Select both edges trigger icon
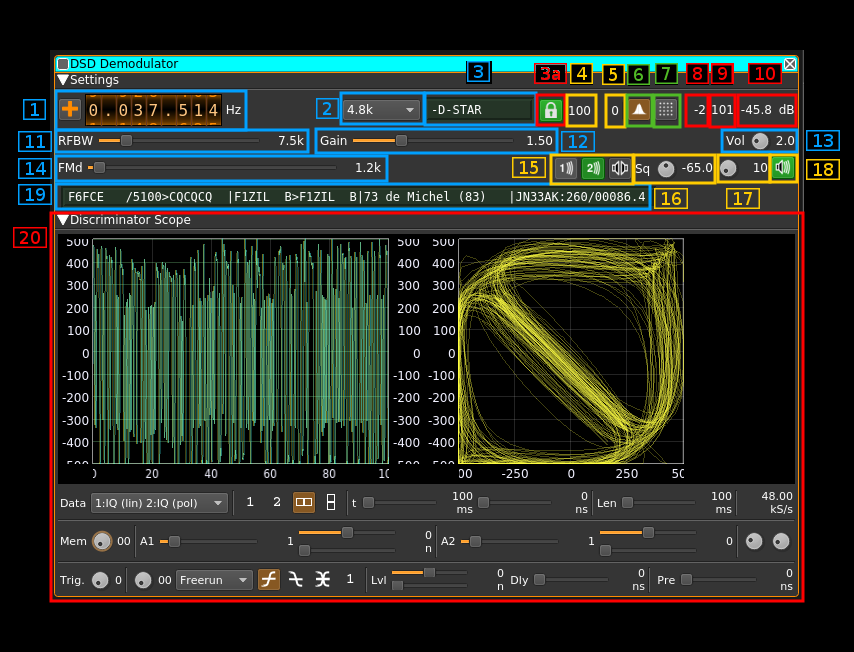 (x=322, y=580)
